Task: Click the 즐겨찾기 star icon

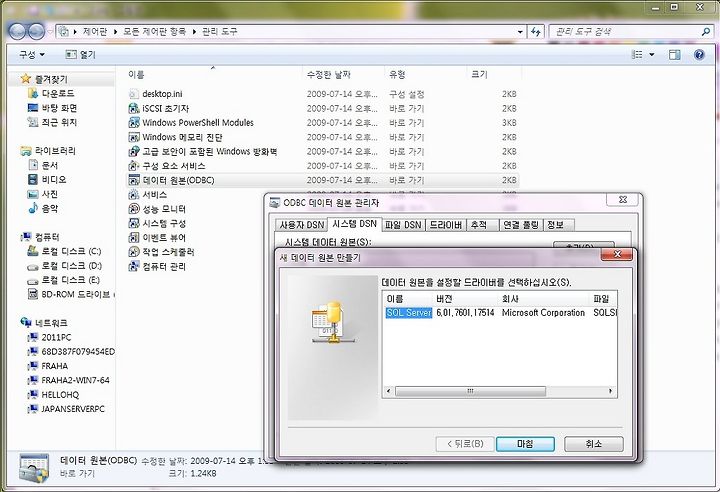Action: click(x=26, y=79)
